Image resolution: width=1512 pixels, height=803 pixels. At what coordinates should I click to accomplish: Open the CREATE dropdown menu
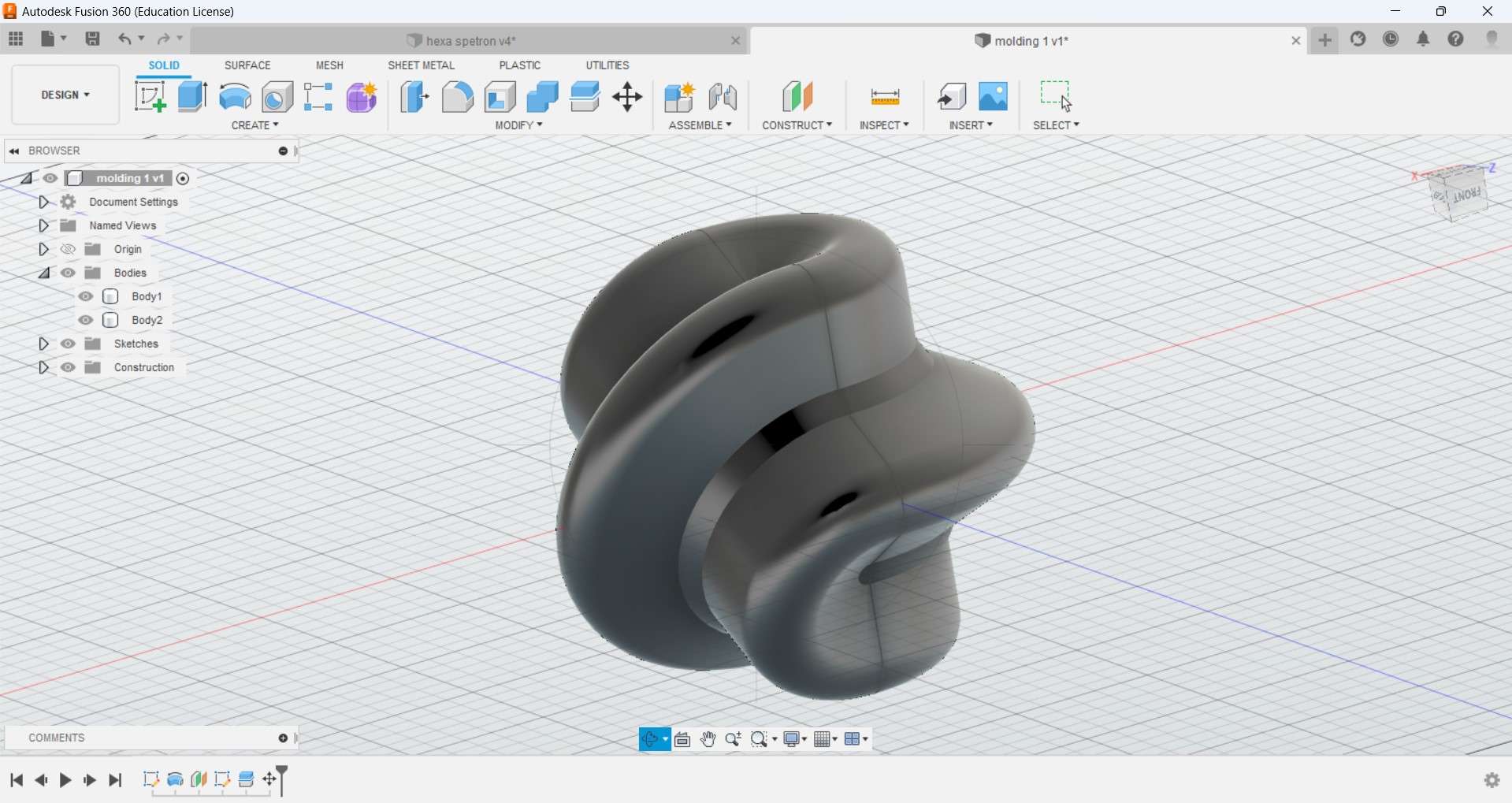(255, 125)
